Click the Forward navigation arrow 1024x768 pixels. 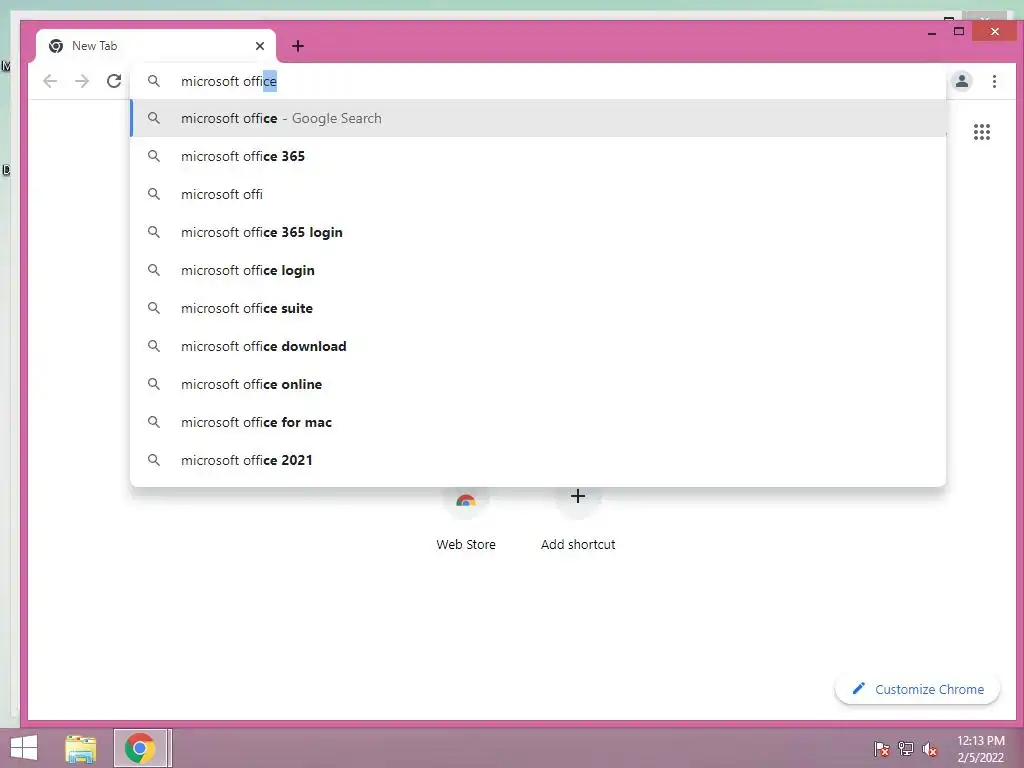click(x=82, y=81)
